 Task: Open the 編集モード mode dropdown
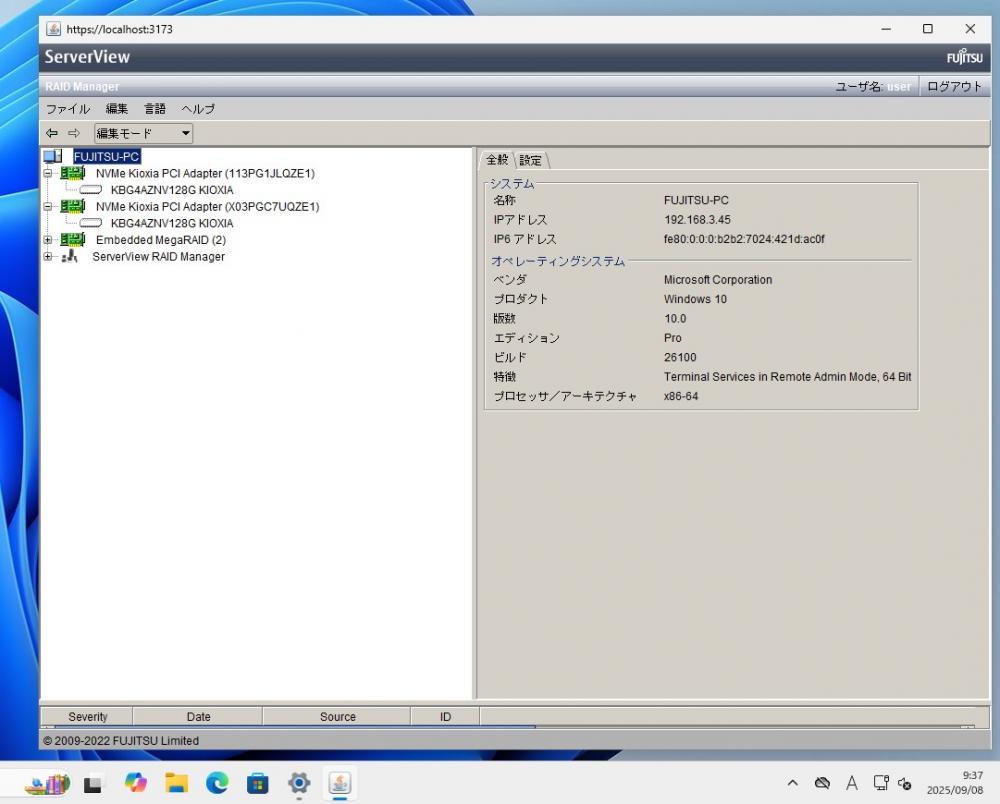click(x=143, y=133)
